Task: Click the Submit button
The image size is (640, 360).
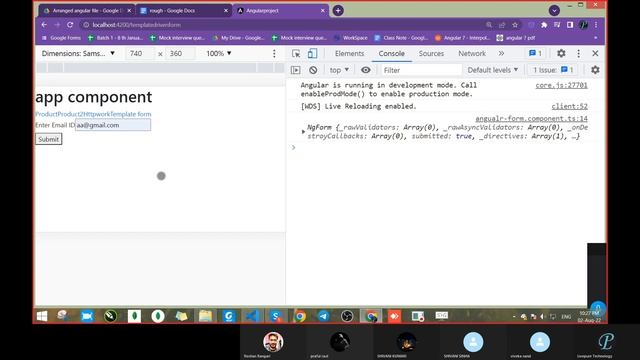Action: click(x=49, y=139)
